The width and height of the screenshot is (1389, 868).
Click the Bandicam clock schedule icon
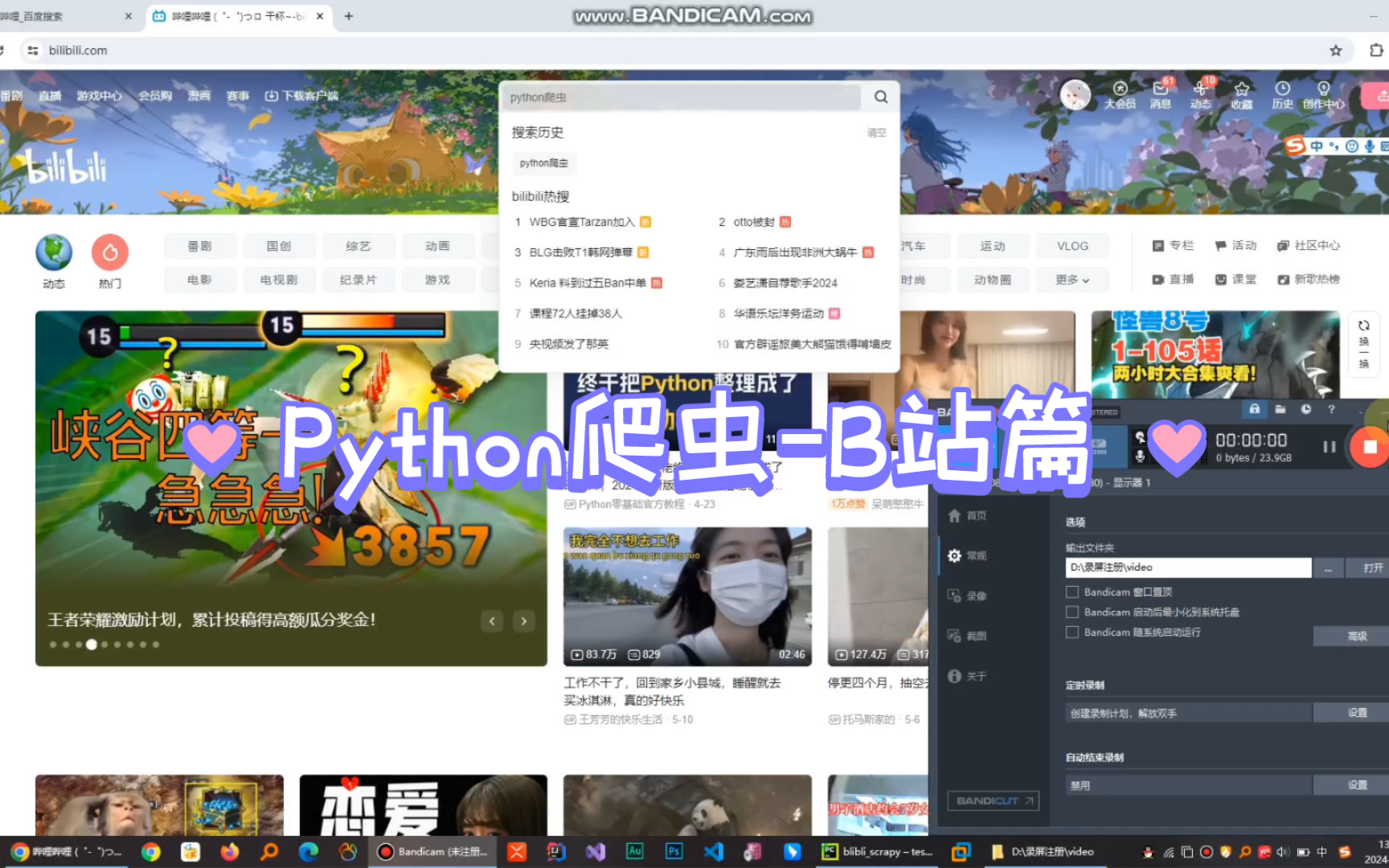[x=1306, y=409]
